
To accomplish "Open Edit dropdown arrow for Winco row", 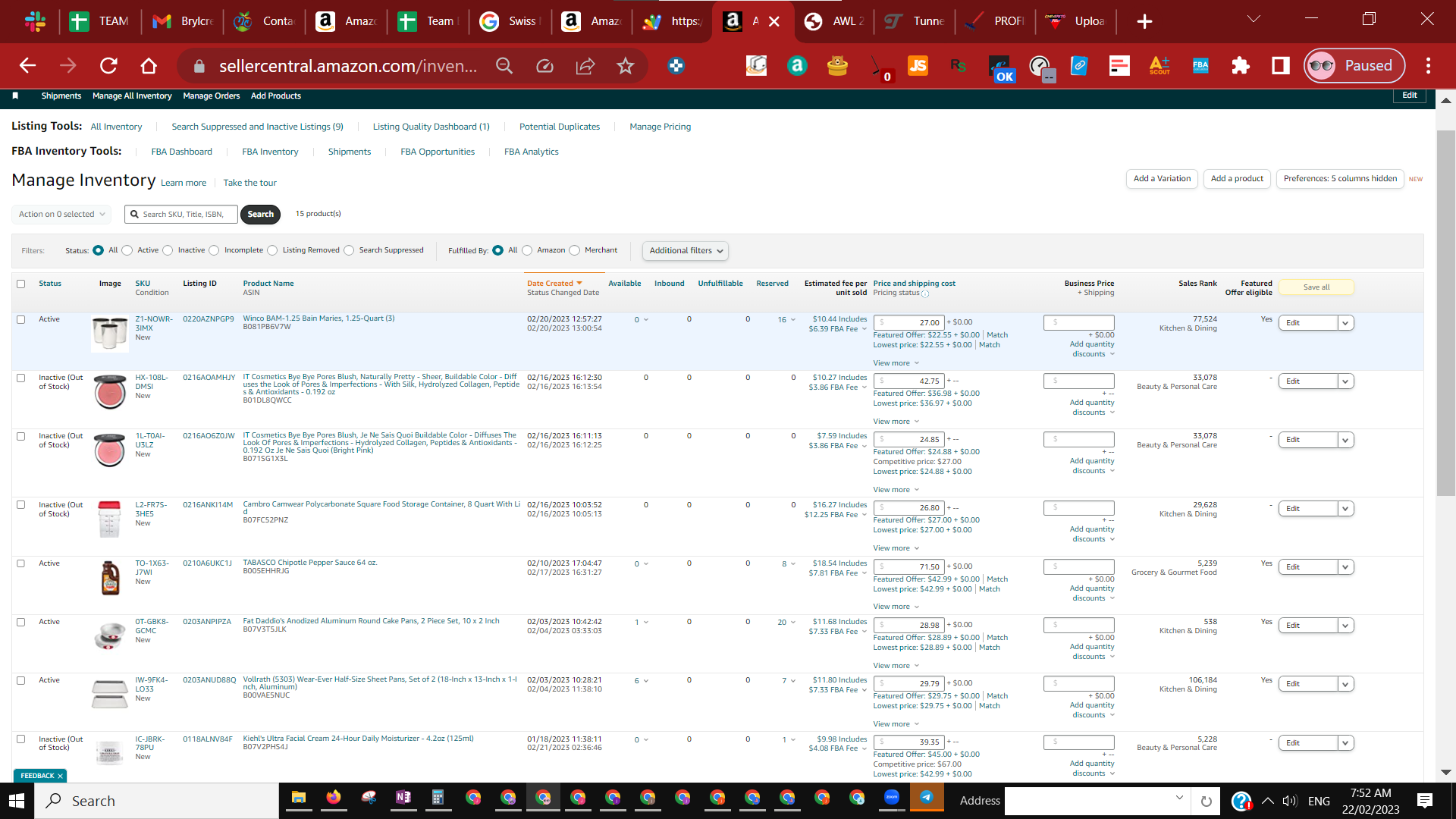I will coord(1345,323).
